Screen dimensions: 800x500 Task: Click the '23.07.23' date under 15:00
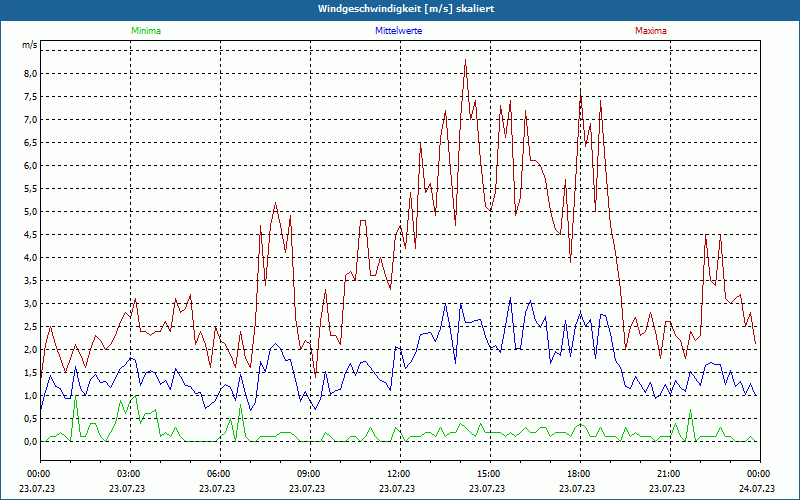tap(487, 488)
